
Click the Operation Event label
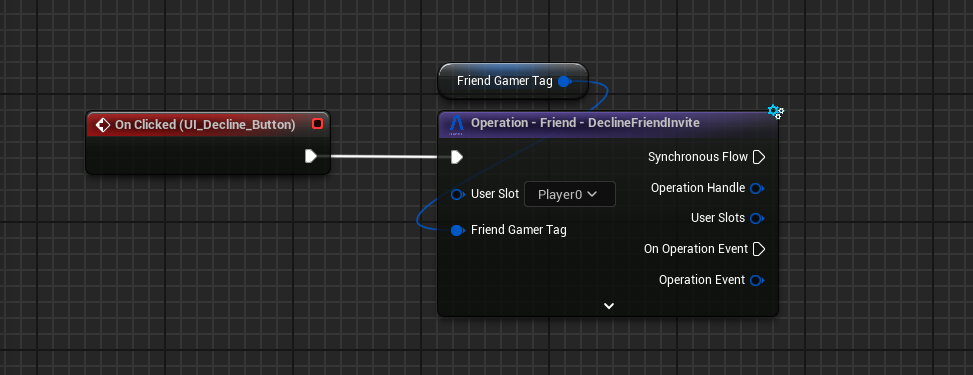coord(702,280)
